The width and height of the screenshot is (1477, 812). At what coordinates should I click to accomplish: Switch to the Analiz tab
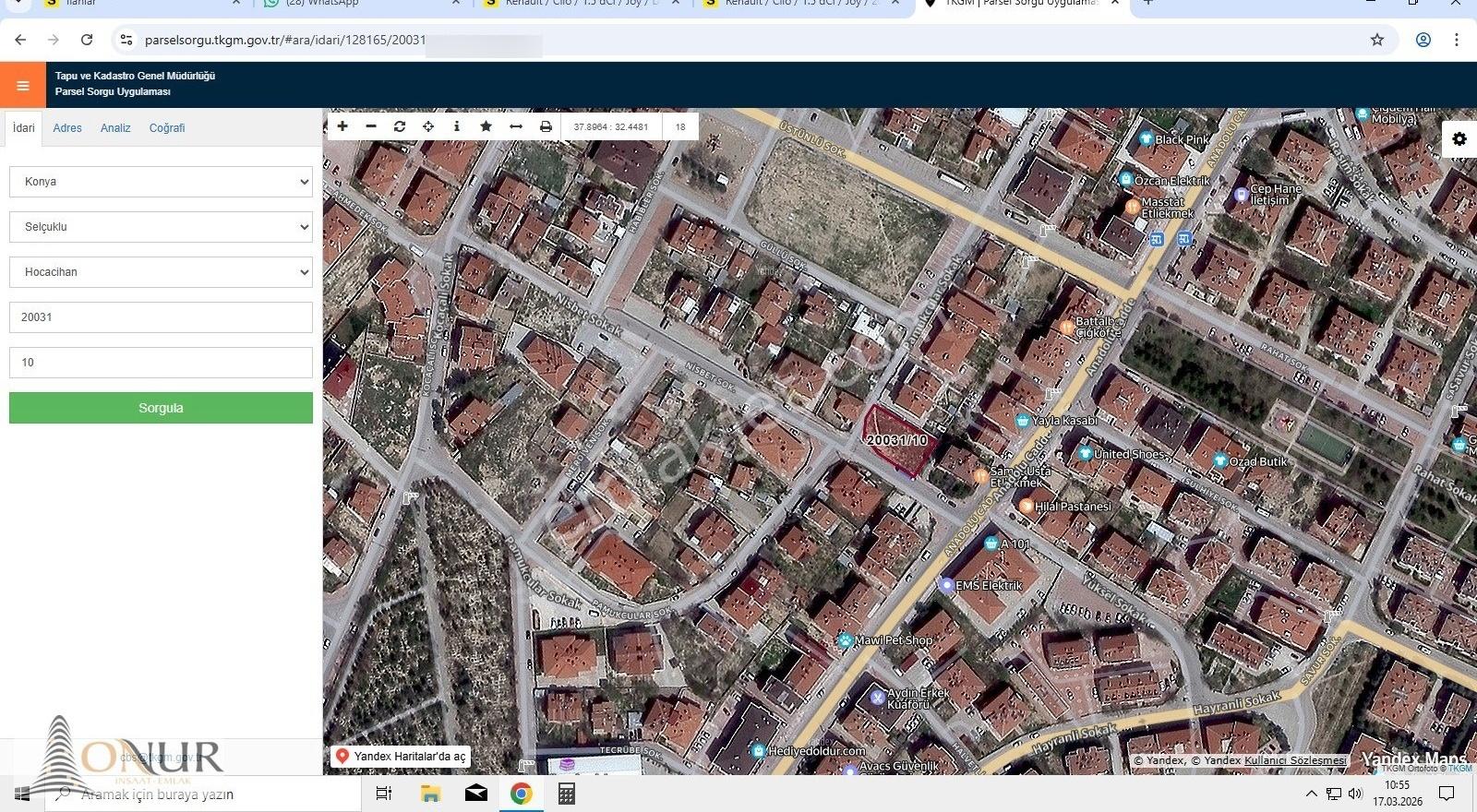point(115,128)
